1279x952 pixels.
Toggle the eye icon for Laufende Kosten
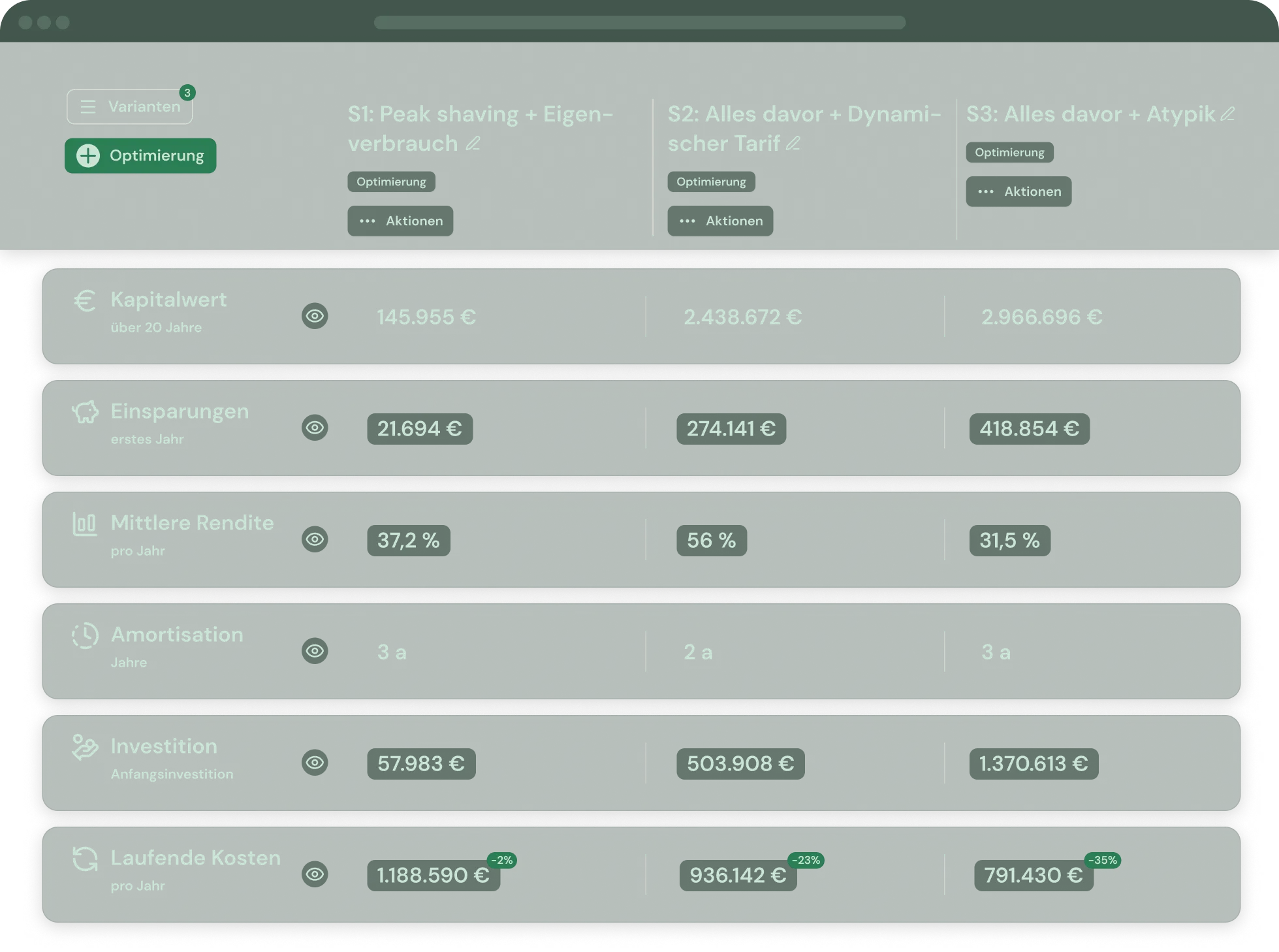tap(315, 874)
